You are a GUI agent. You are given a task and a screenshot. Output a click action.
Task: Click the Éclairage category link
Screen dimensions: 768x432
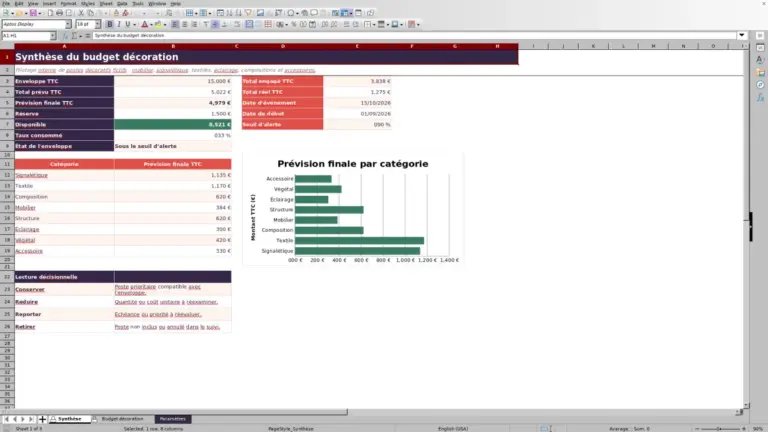(x=27, y=229)
